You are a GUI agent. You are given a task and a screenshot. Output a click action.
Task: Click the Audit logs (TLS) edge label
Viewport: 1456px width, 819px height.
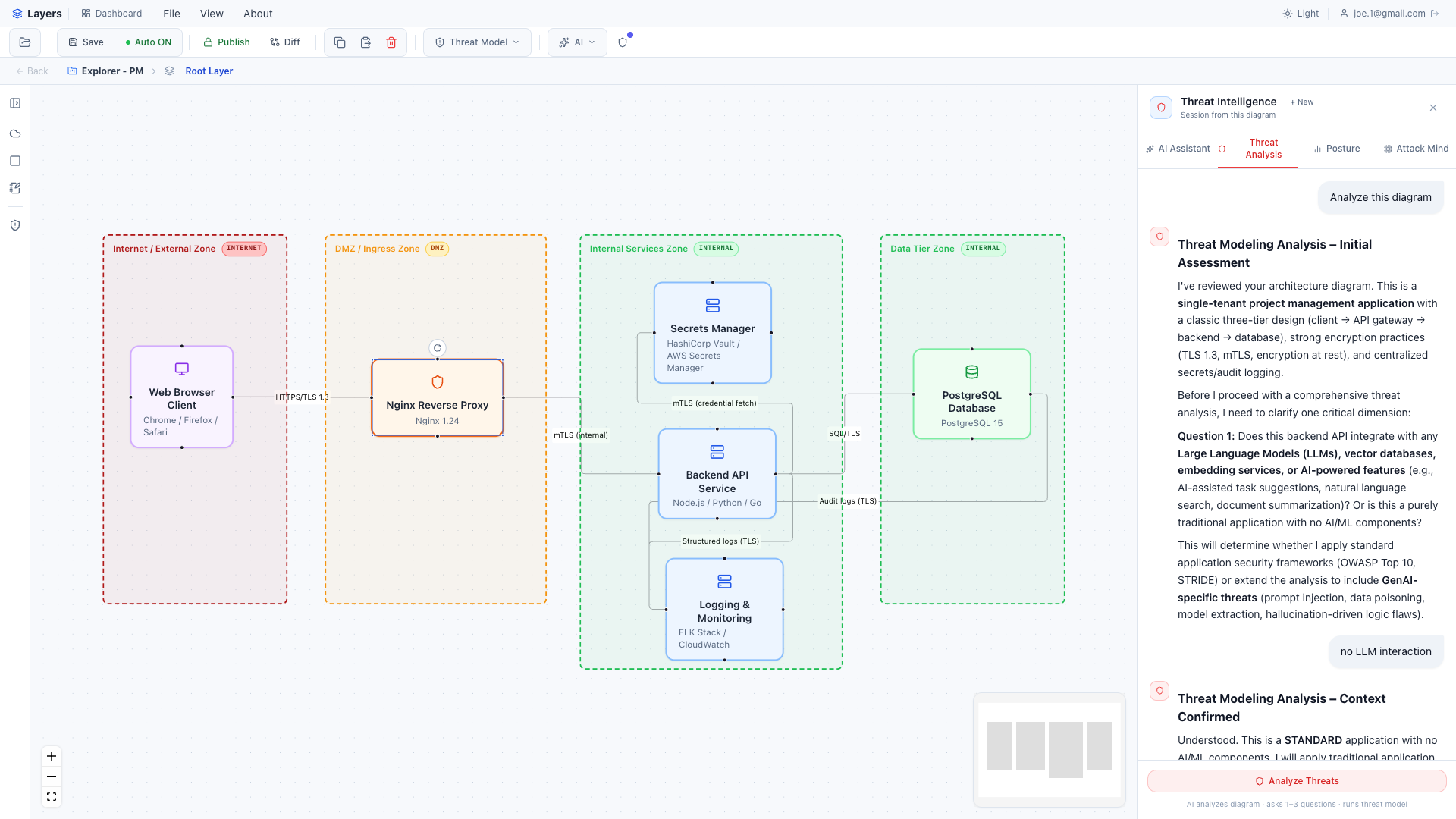point(848,501)
